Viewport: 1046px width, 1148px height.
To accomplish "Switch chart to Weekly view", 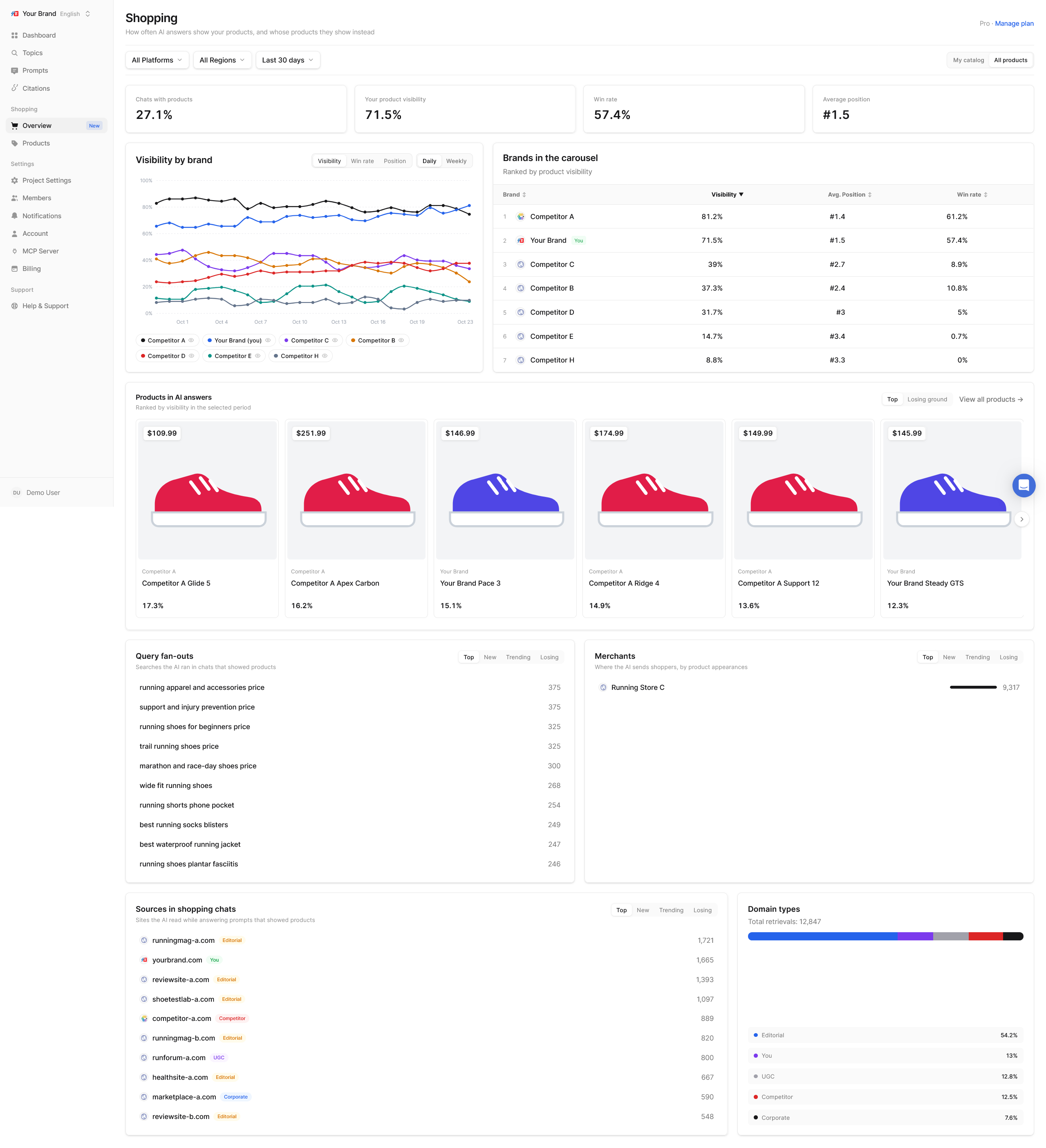I will coord(456,161).
